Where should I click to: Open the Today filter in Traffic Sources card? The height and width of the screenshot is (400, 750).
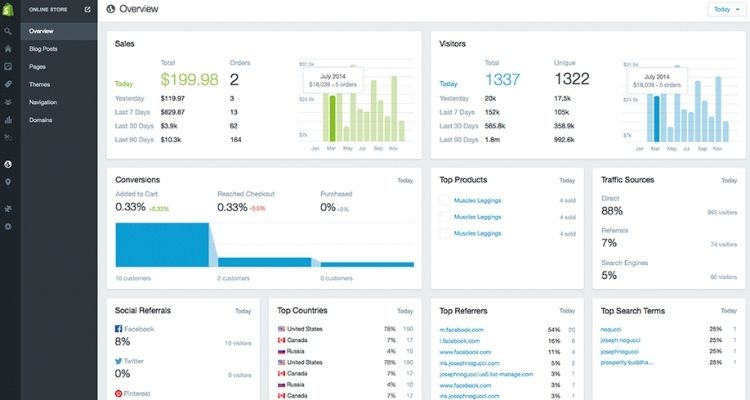coord(728,181)
